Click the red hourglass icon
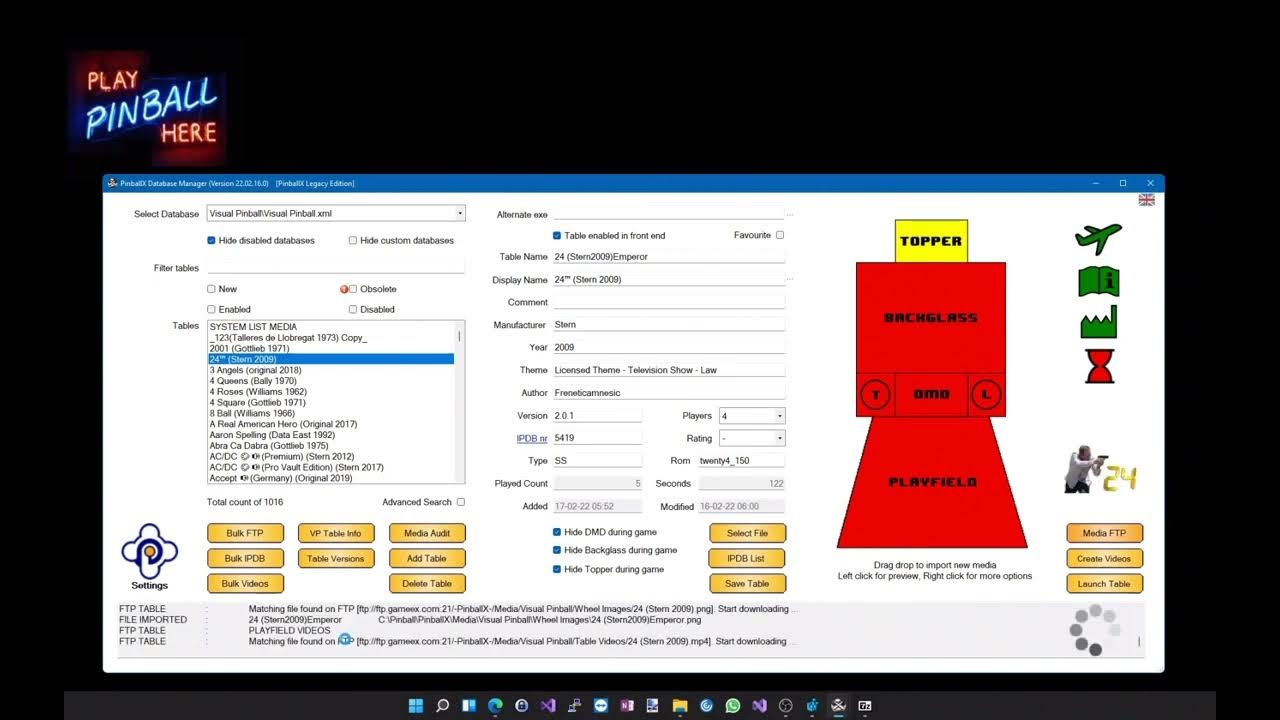Image resolution: width=1280 pixels, height=720 pixels. click(x=1099, y=366)
